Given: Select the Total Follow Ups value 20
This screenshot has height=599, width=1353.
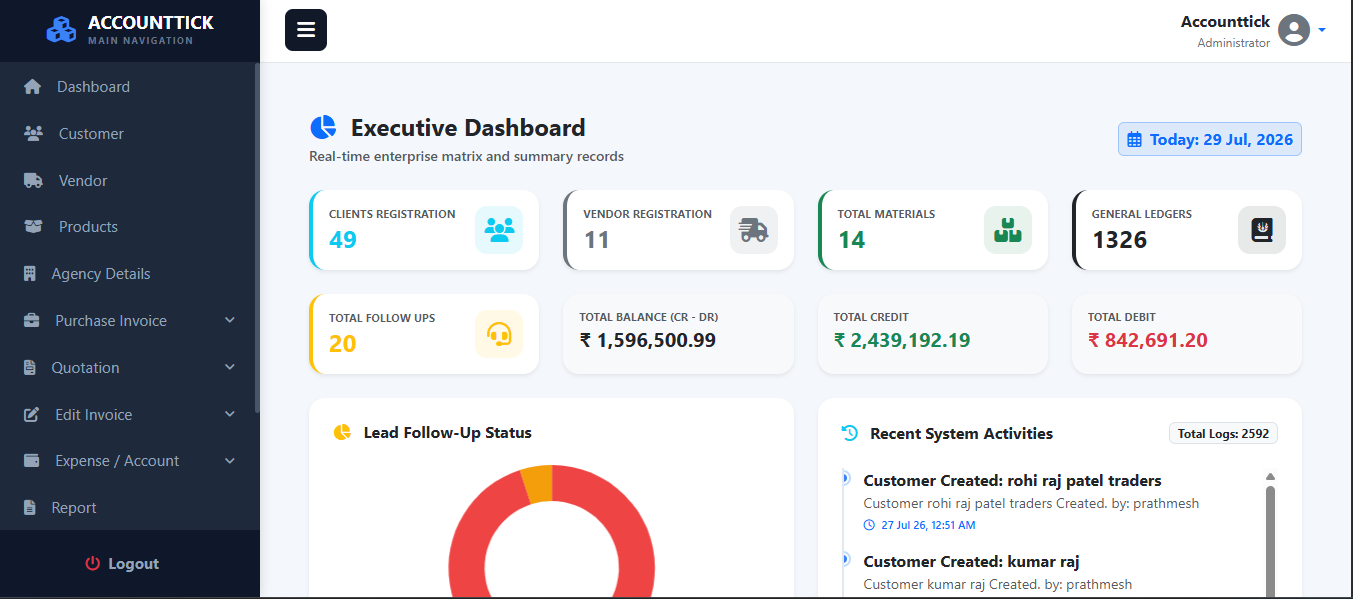Looking at the screenshot, I should (343, 344).
